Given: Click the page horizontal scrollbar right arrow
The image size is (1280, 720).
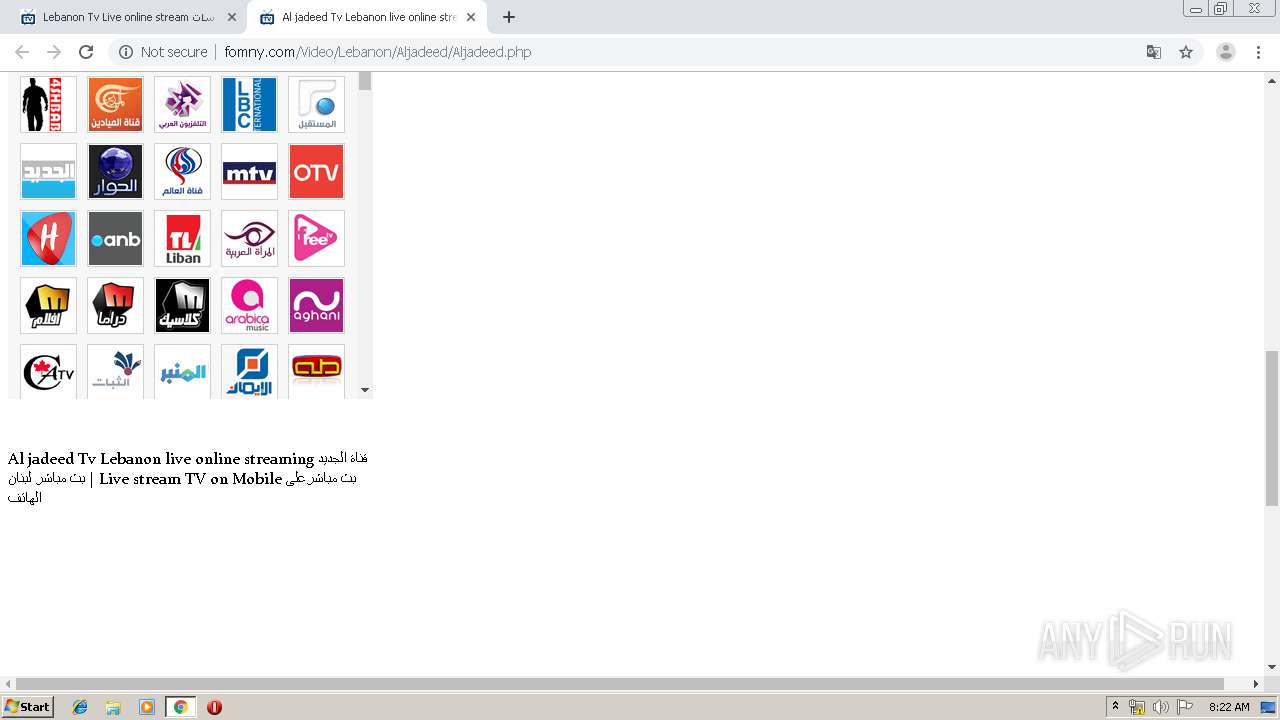Looking at the screenshot, I should pyautogui.click(x=1257, y=684).
